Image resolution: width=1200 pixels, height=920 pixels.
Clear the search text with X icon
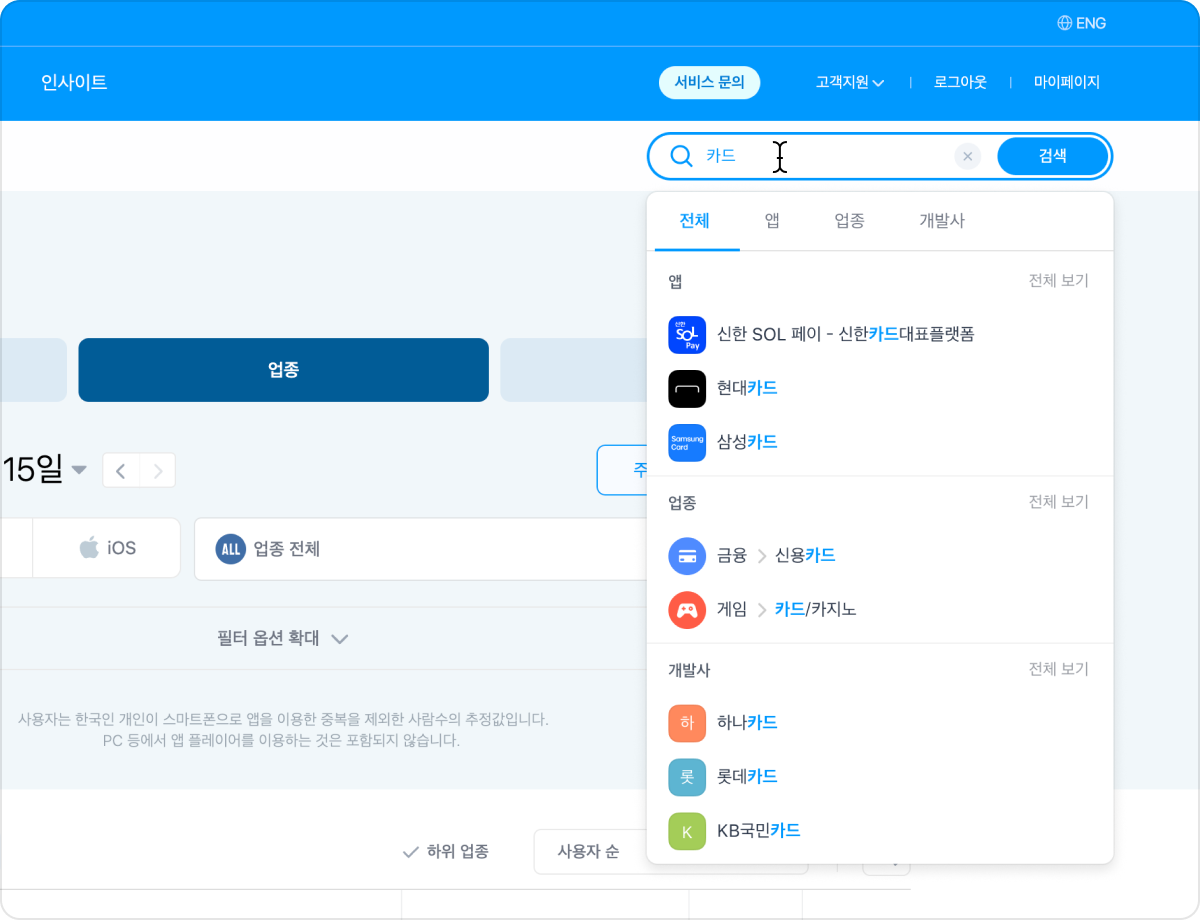tap(967, 156)
